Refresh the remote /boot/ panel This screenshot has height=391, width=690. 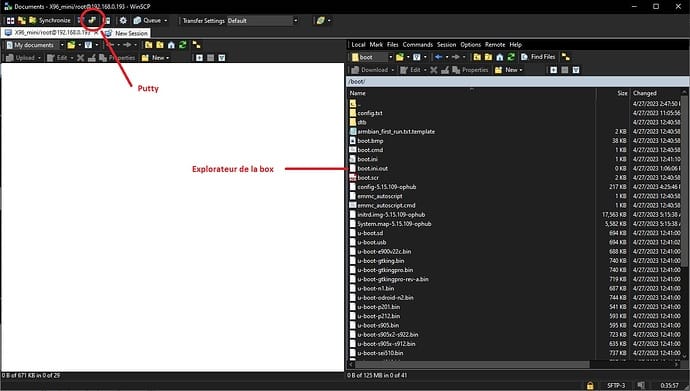(511, 57)
